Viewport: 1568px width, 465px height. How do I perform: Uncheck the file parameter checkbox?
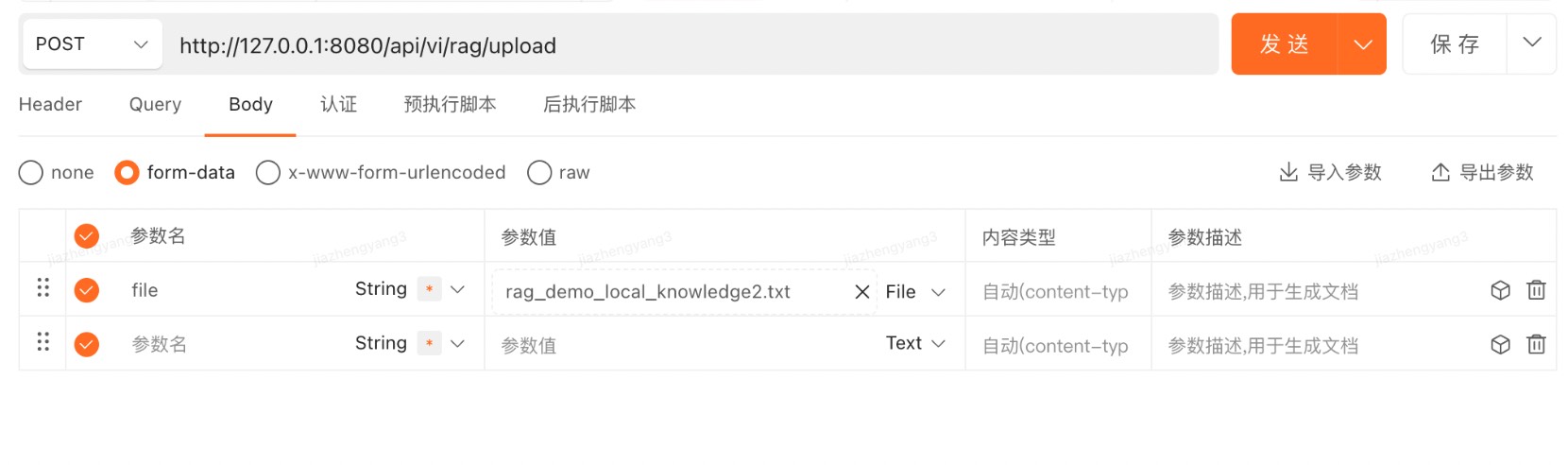[86, 289]
